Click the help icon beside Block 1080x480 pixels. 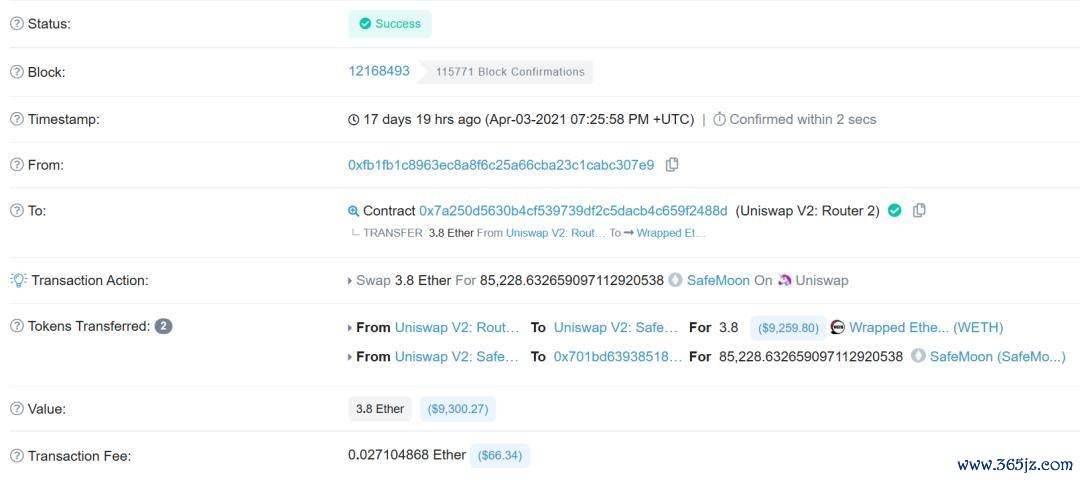click(17, 72)
